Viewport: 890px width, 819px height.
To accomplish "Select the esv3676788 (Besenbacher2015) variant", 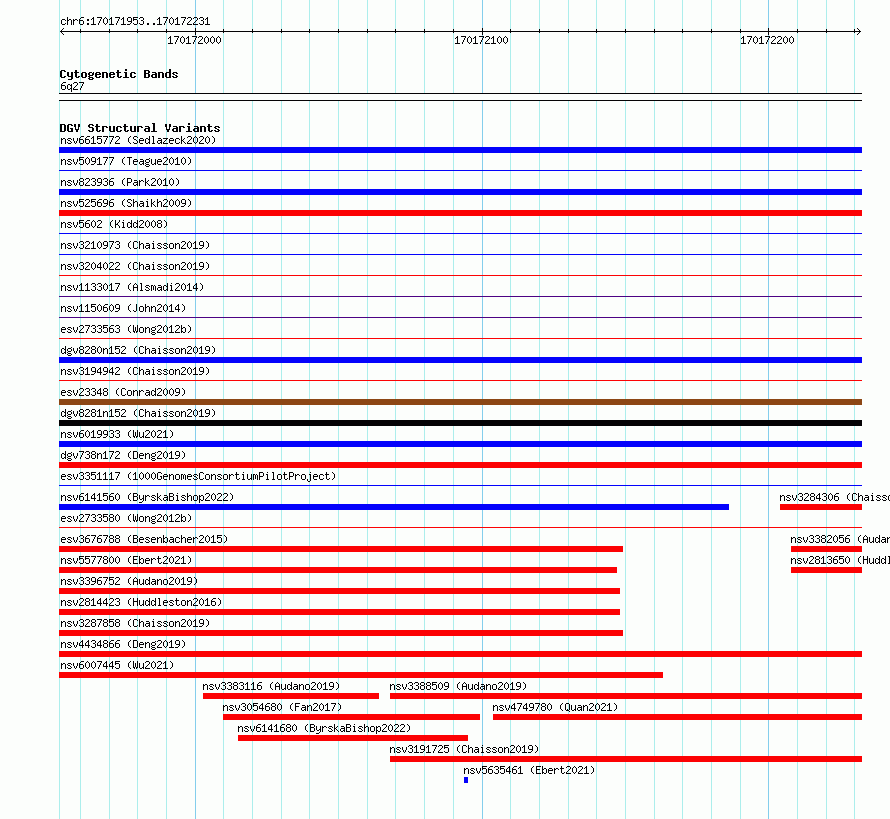I will 144,539.
